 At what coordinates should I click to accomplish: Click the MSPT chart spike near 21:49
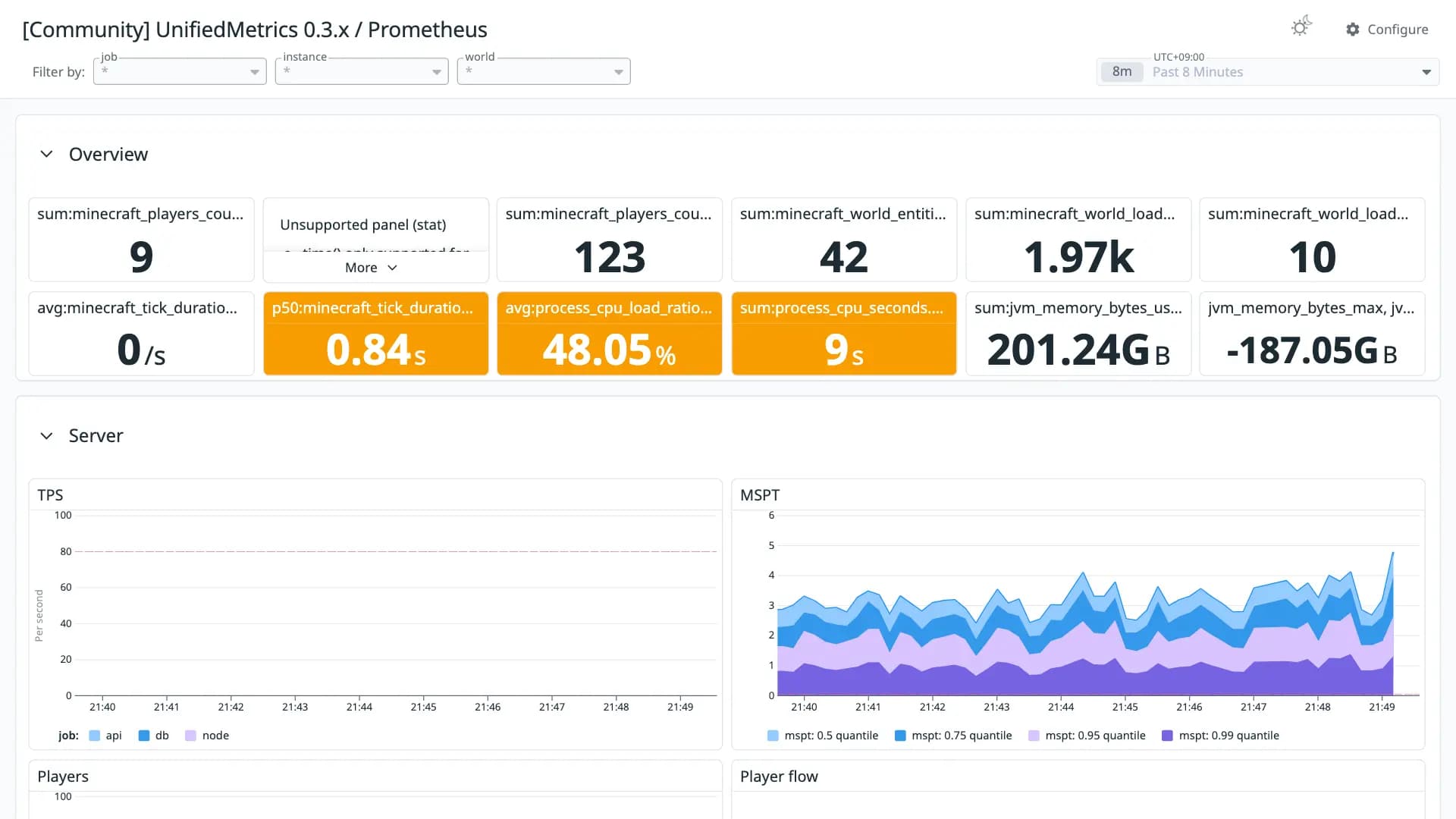pos(1392,554)
